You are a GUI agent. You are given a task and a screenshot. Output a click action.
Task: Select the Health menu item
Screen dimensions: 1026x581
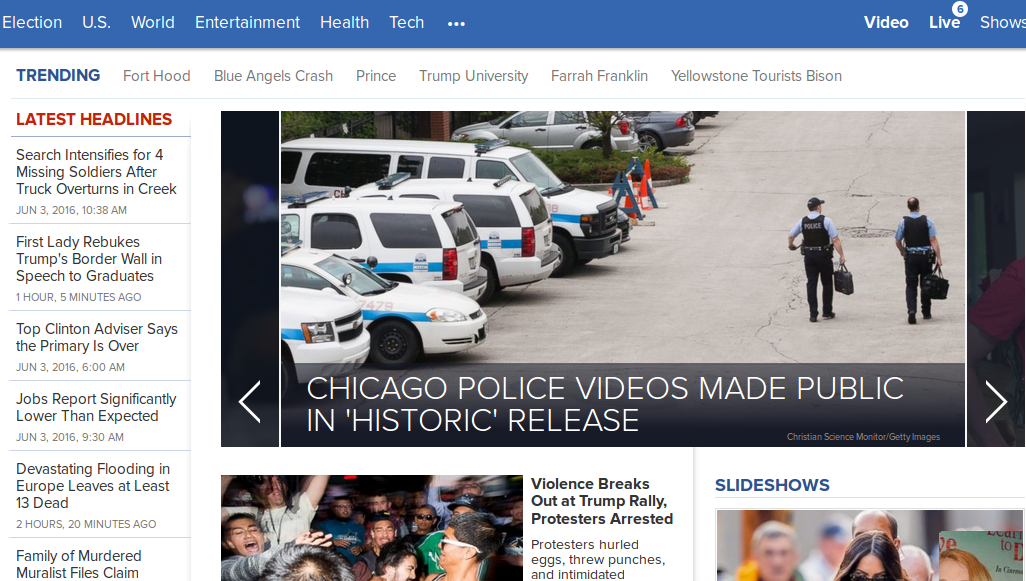[344, 22]
